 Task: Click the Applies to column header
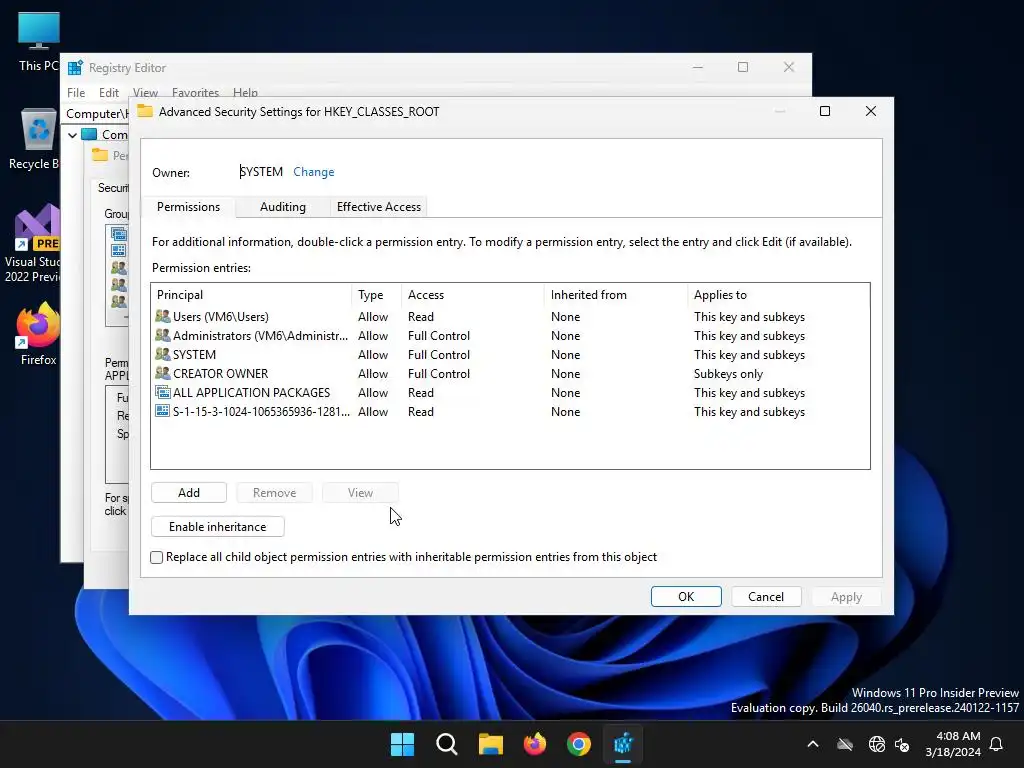point(778,295)
